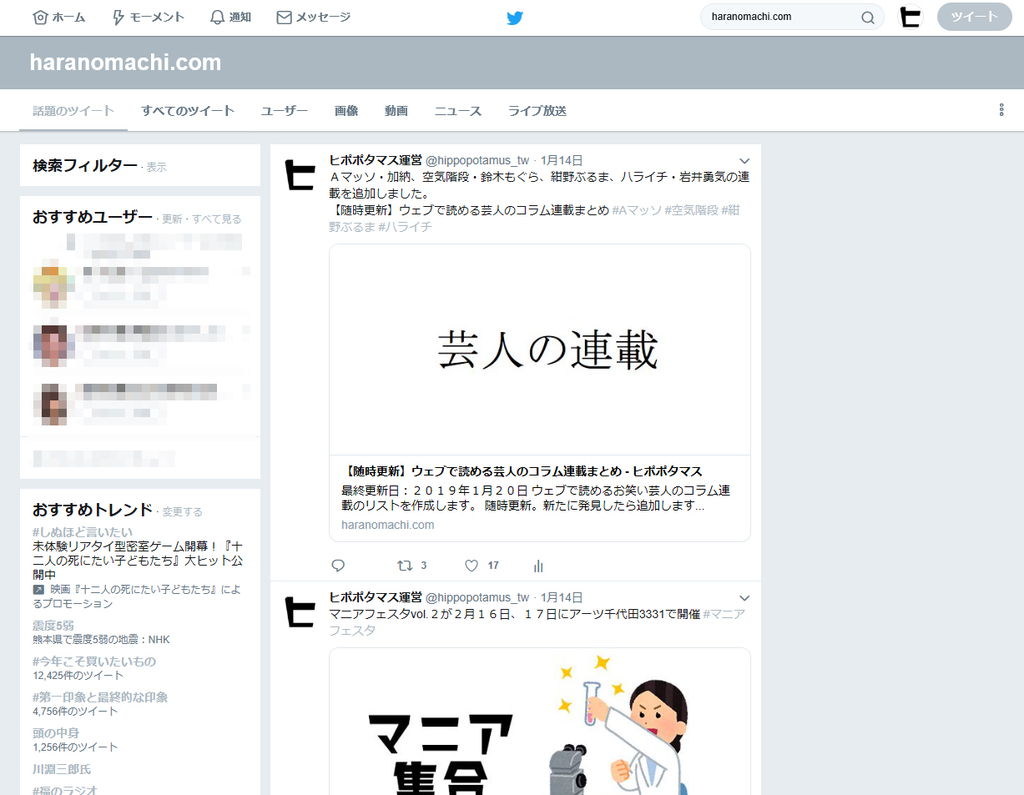Open more search options (three dots)
This screenshot has width=1024, height=795.
1001,110
